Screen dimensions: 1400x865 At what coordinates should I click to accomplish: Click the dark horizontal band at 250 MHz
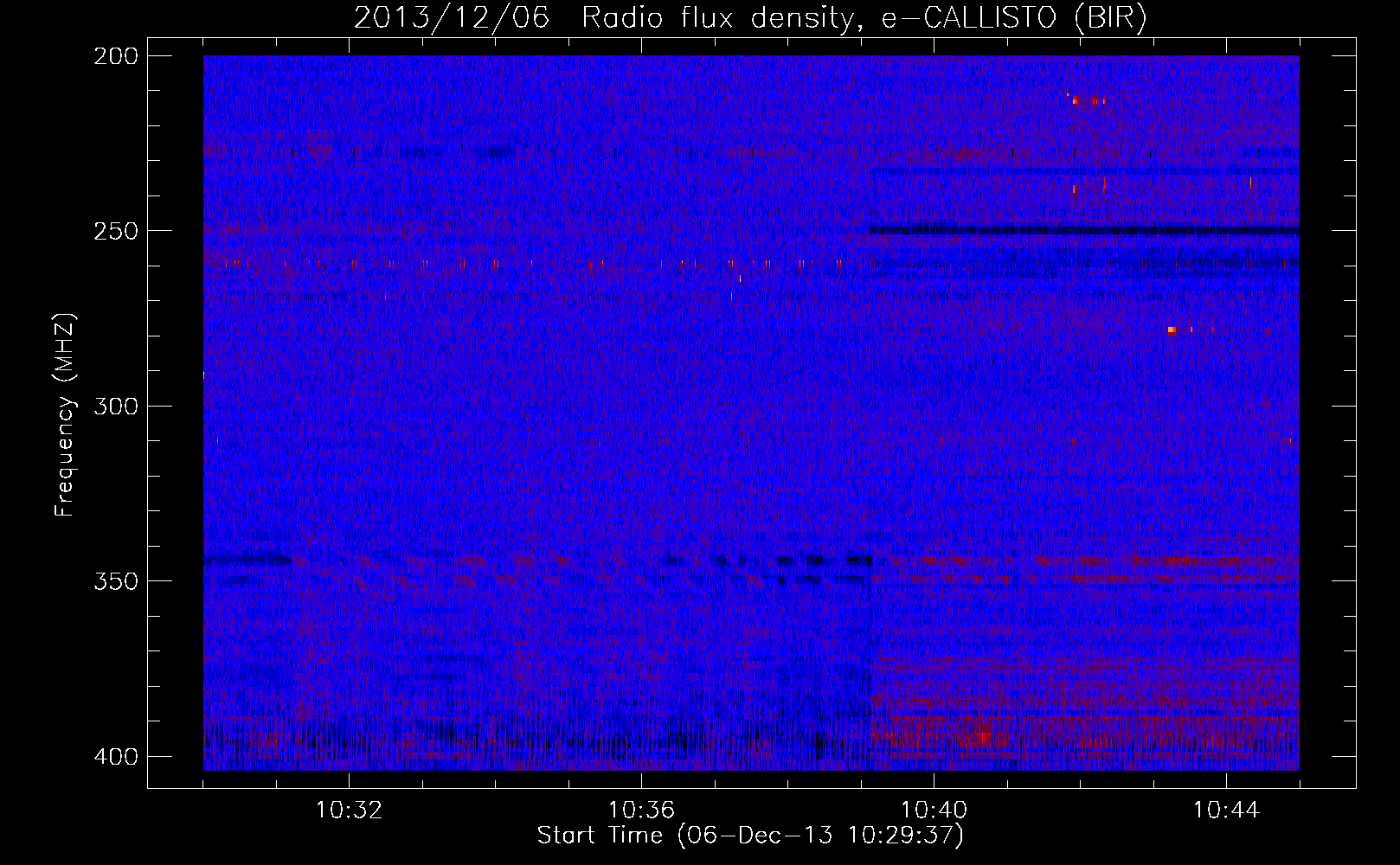(x=1084, y=231)
